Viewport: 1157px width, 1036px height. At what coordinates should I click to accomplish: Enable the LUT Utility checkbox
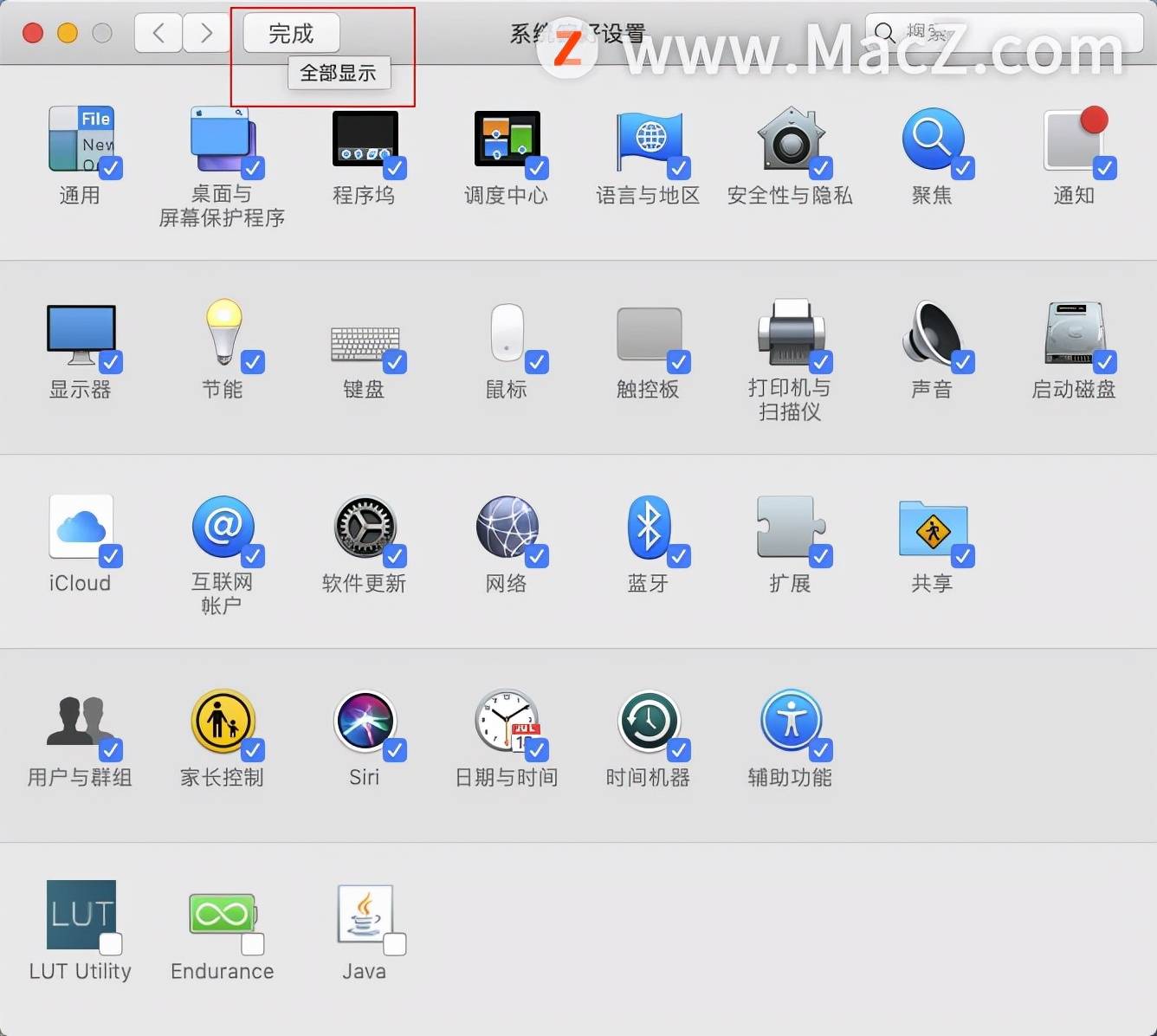point(111,943)
